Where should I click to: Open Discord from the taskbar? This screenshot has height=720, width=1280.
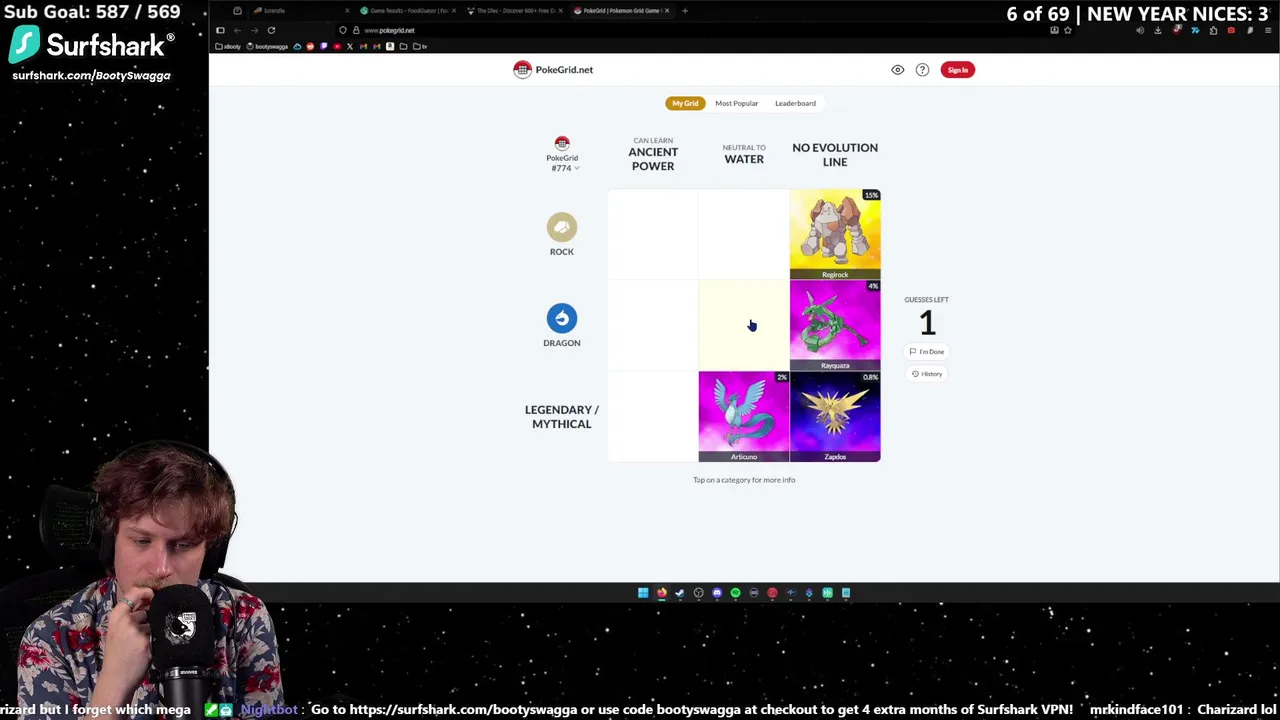[x=717, y=593]
